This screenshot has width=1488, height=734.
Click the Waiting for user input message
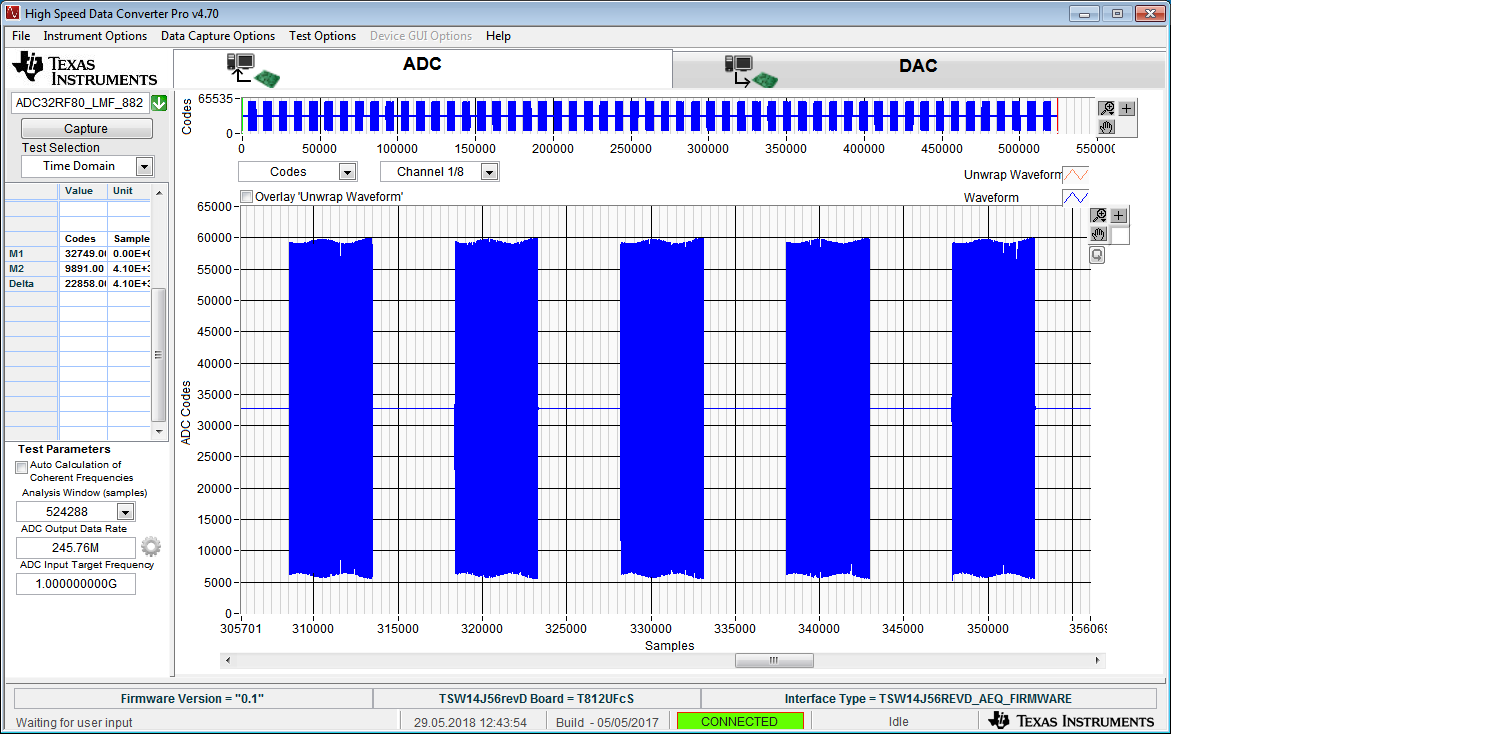pyautogui.click(x=74, y=723)
